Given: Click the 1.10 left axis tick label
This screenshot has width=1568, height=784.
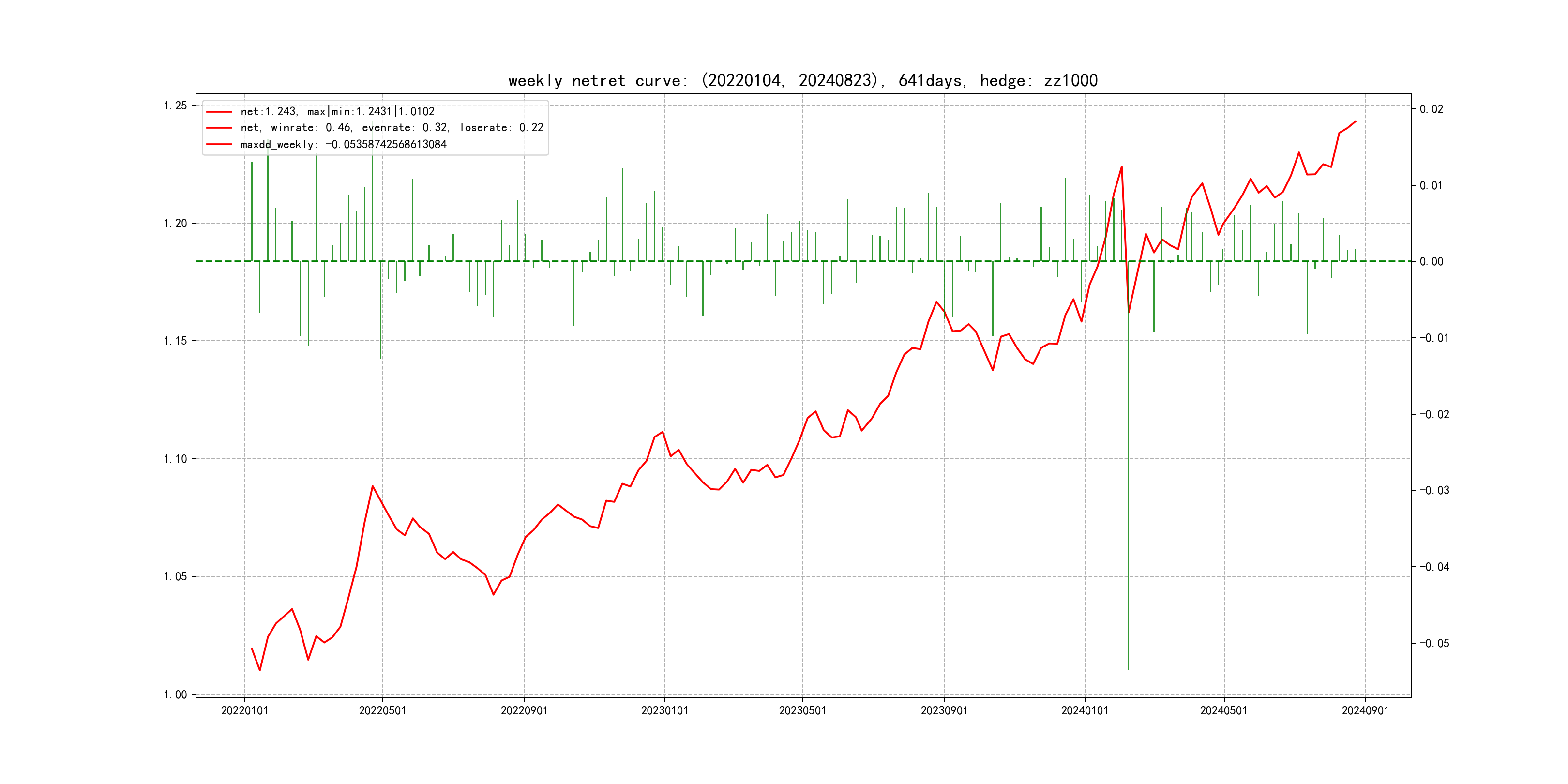Looking at the screenshot, I should click(175, 459).
